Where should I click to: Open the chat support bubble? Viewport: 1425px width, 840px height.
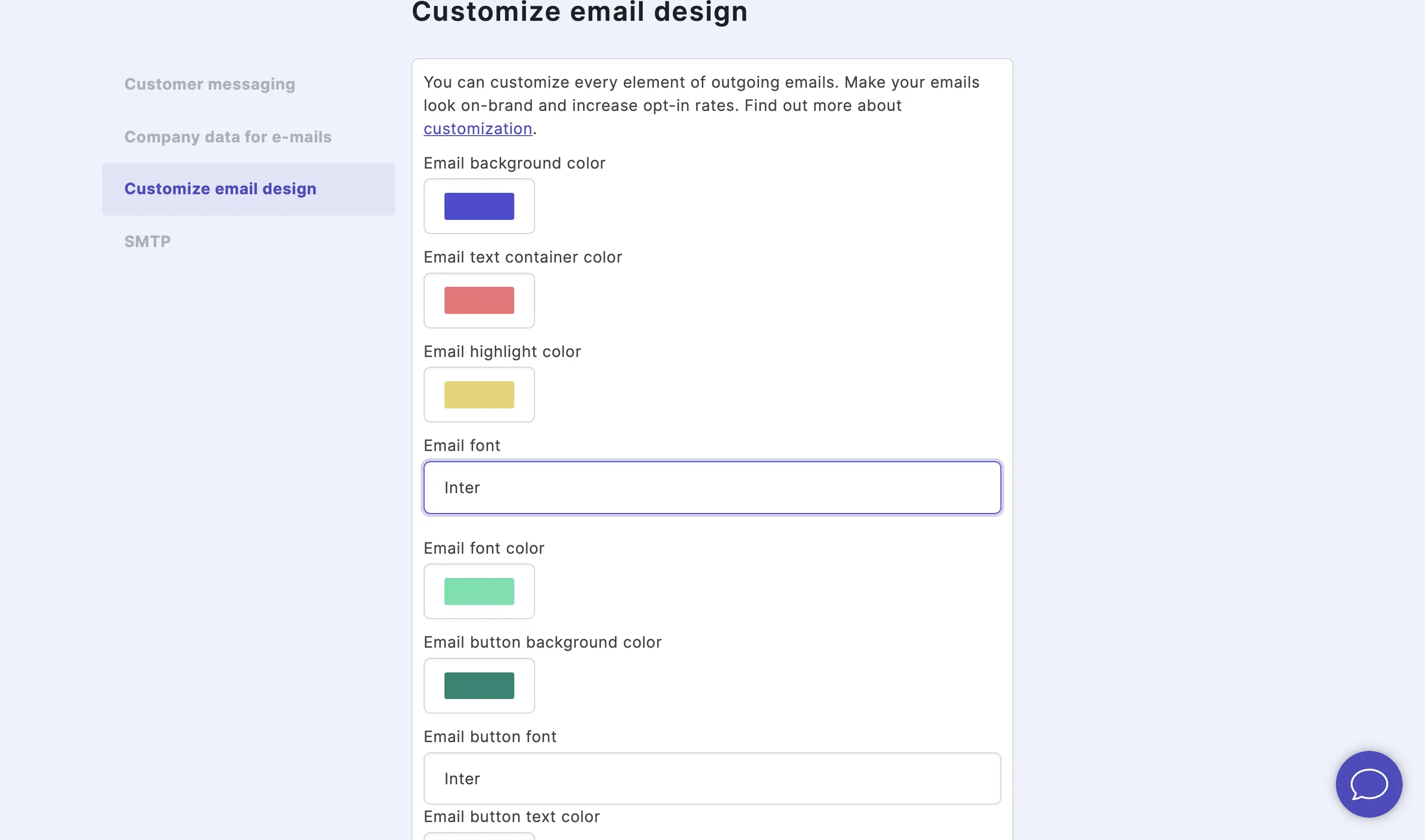(x=1368, y=784)
